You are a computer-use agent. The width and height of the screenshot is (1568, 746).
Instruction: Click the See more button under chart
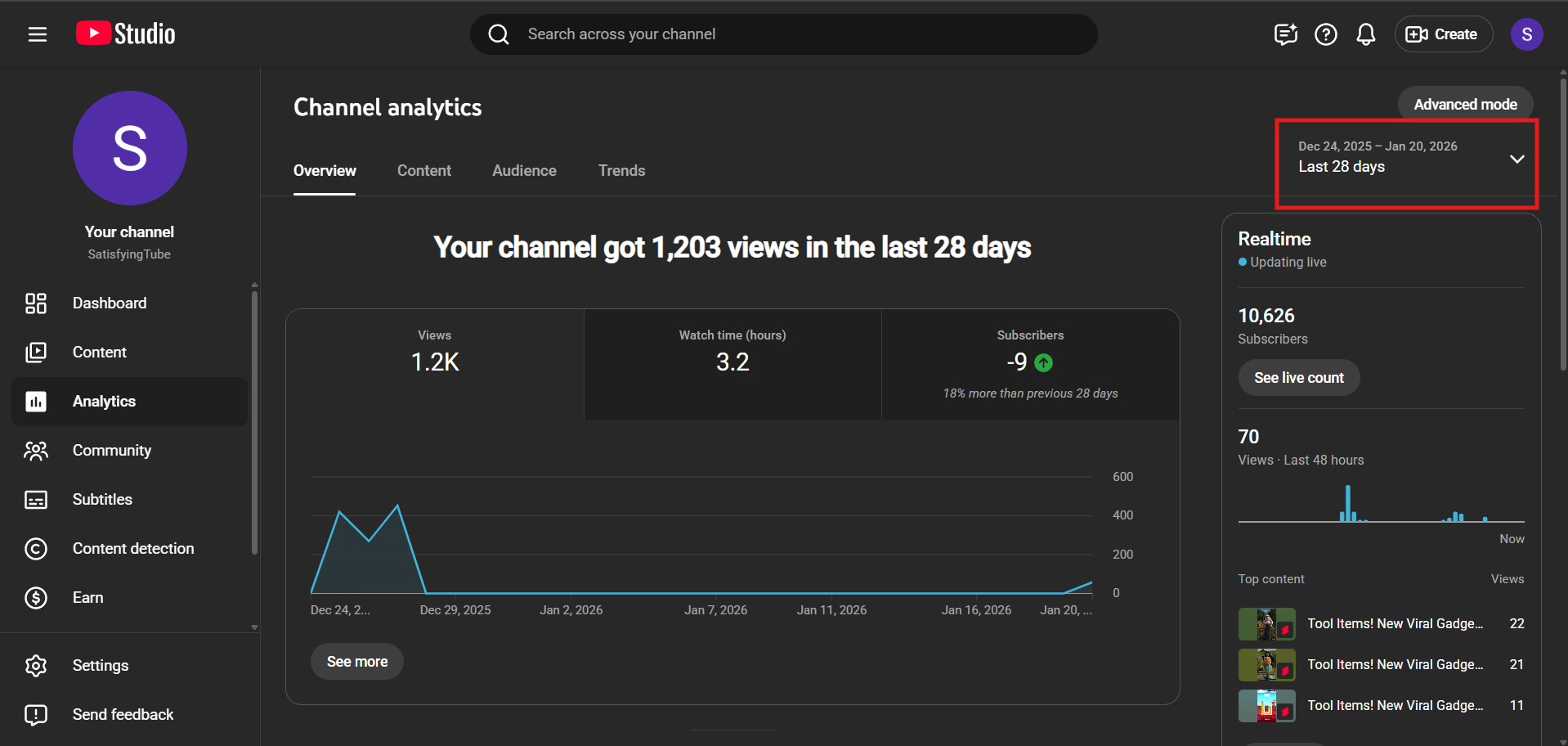tap(357, 662)
